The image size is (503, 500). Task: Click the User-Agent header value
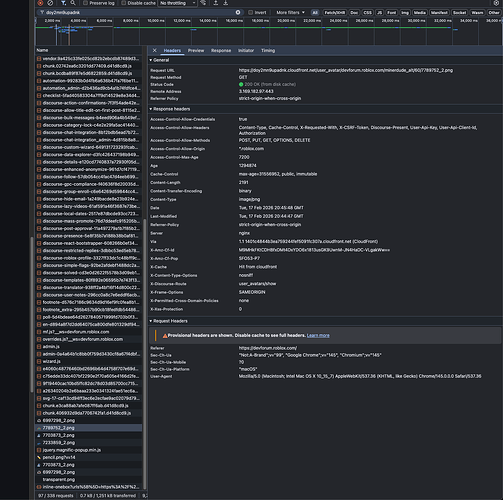[360, 376]
